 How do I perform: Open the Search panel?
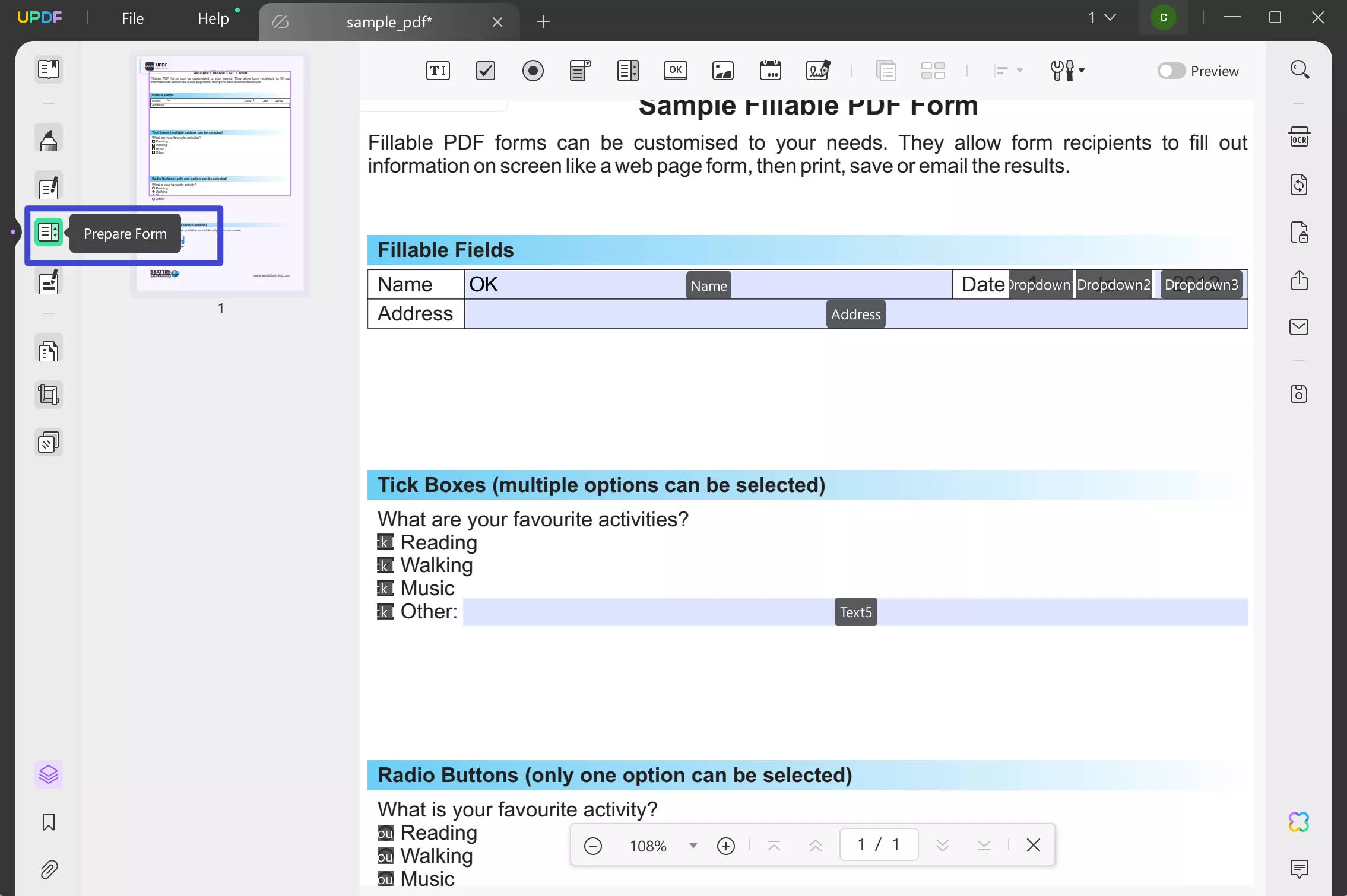click(1300, 70)
